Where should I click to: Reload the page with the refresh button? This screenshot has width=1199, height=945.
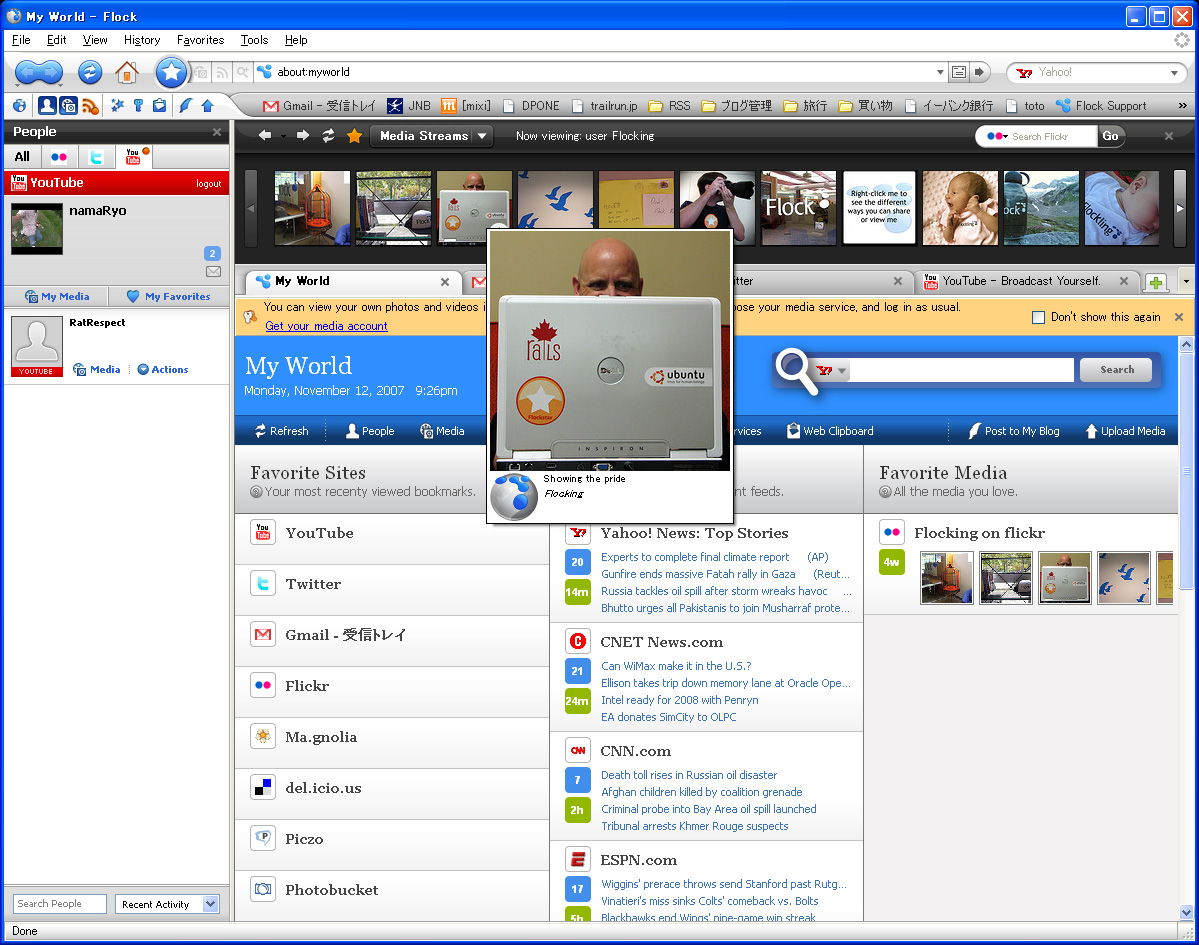90,72
